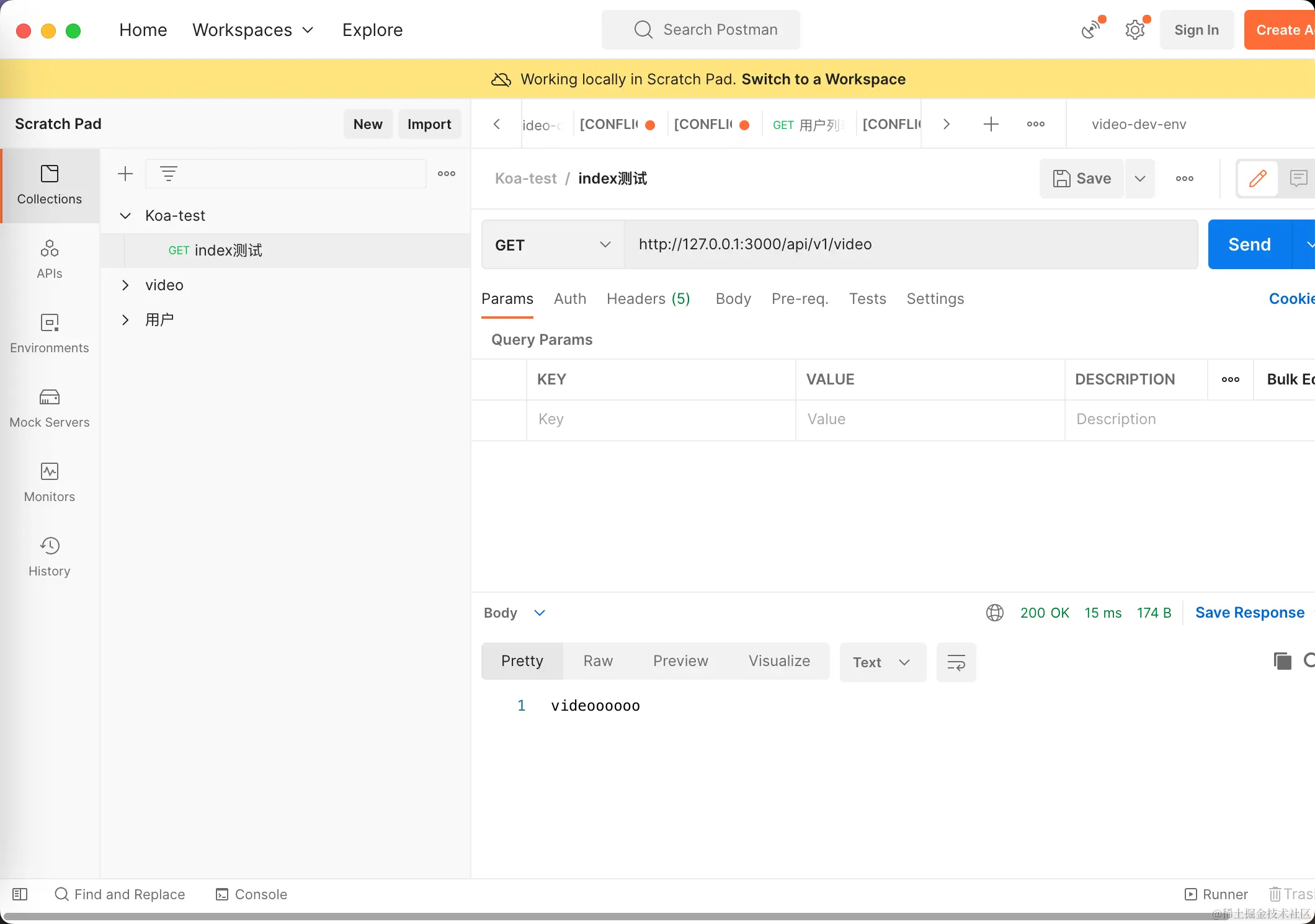This screenshot has height=924, width=1315.
Task: Click the Import button
Action: point(429,124)
